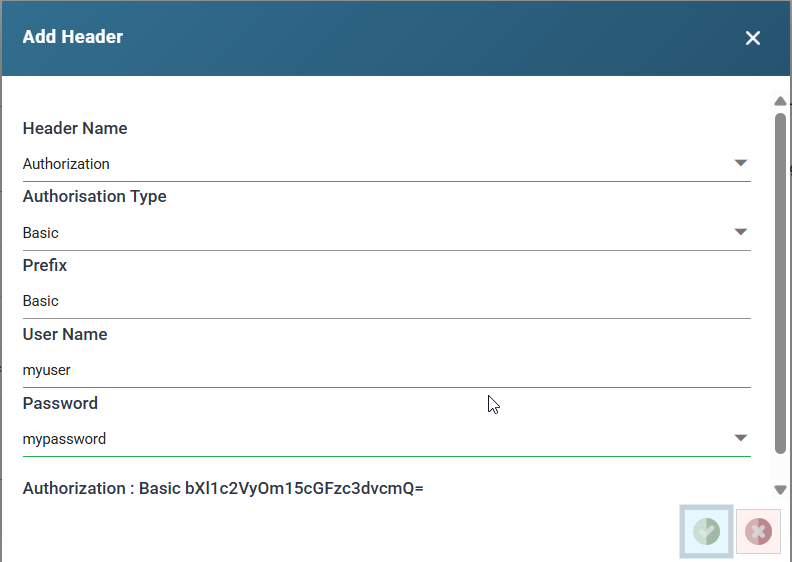Open the Password field dropdown arrow

pyautogui.click(x=740, y=438)
